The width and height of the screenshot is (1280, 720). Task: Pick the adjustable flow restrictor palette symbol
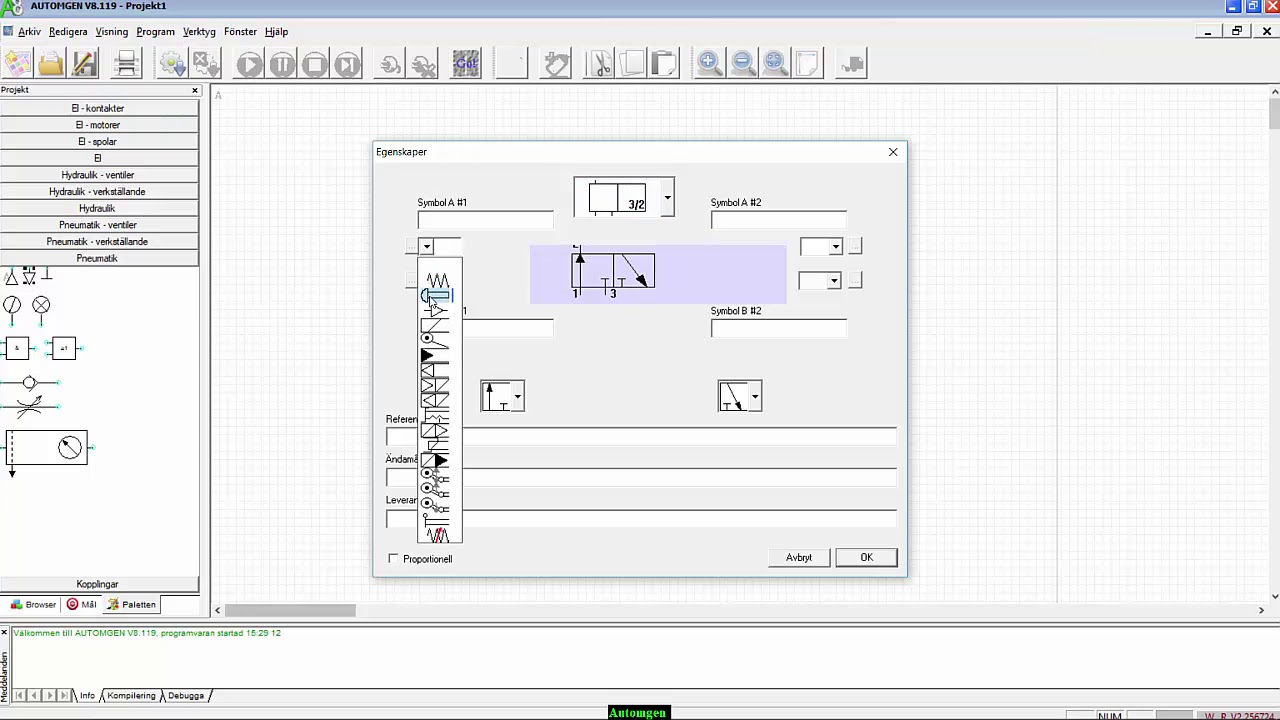30,405
